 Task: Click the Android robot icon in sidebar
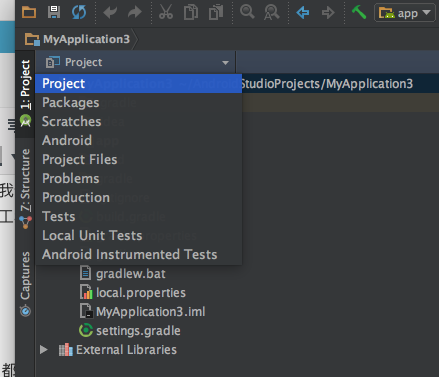point(25,120)
